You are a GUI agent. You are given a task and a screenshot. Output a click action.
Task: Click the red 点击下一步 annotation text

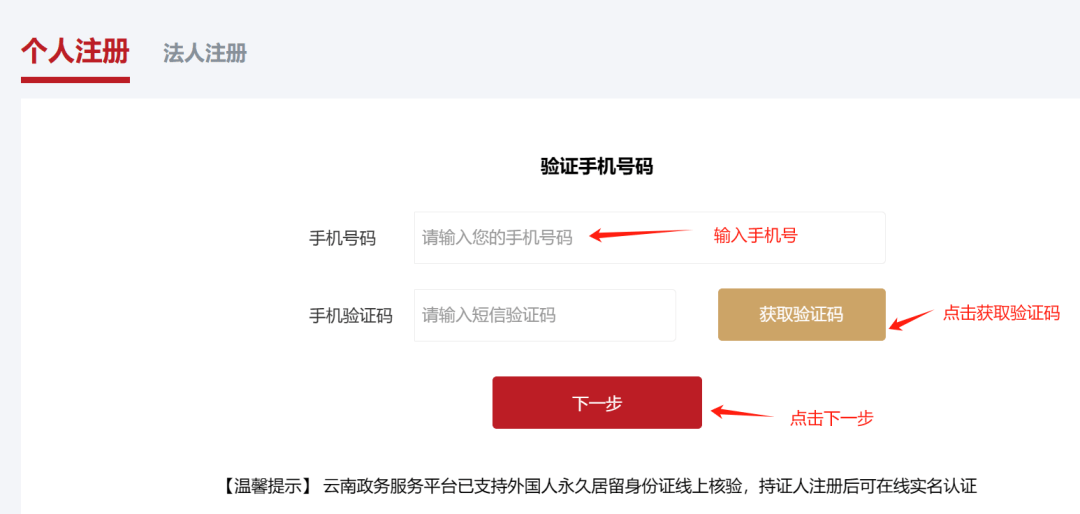click(831, 418)
